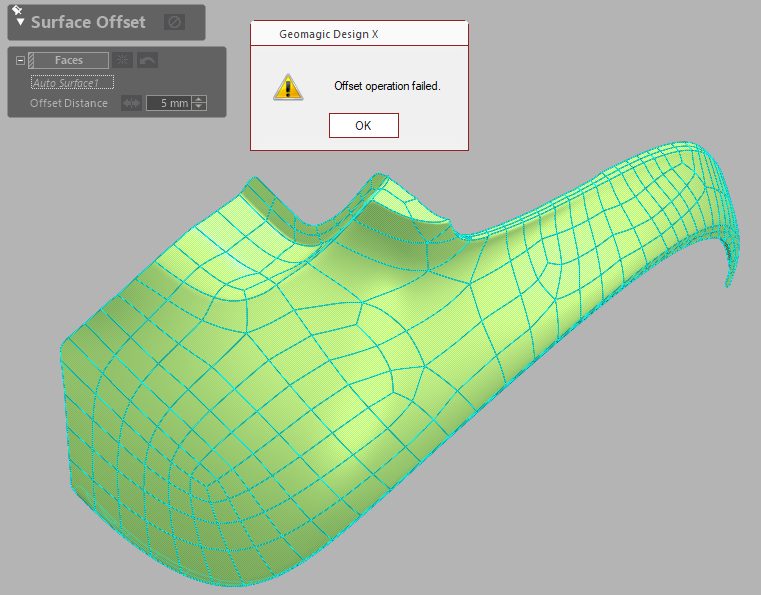Image resolution: width=761 pixels, height=595 pixels.
Task: Decrease Offset Distance with down arrow
Action: coord(199,107)
